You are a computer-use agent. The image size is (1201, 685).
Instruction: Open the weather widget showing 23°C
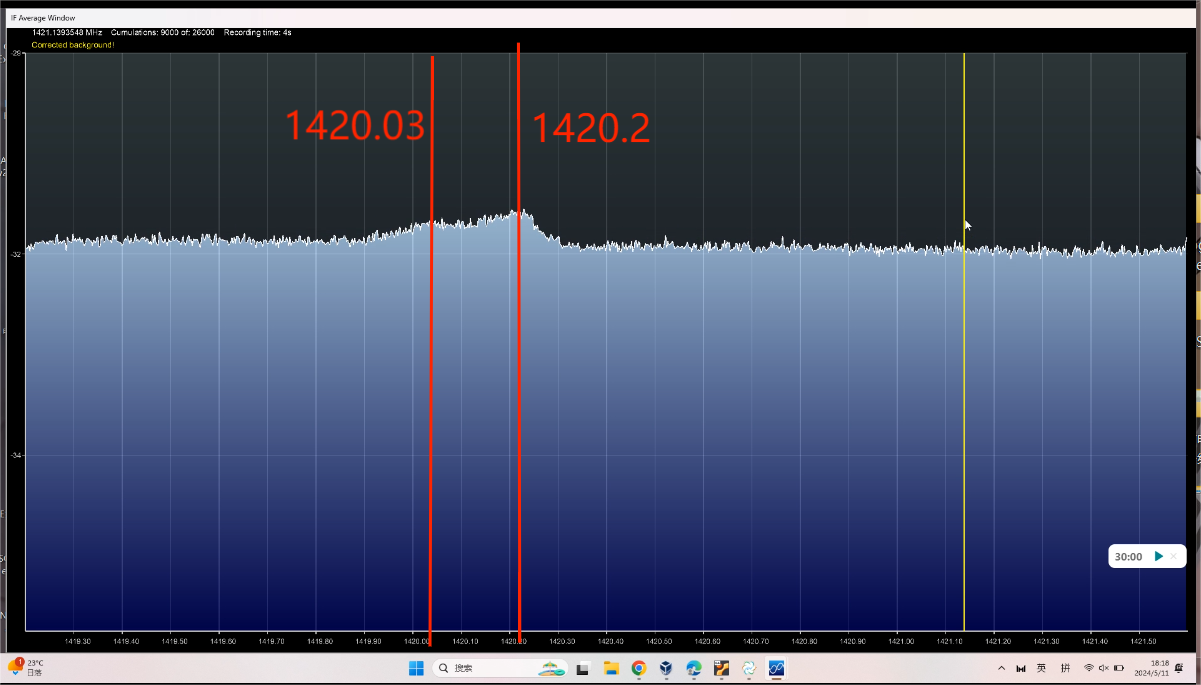(28, 668)
